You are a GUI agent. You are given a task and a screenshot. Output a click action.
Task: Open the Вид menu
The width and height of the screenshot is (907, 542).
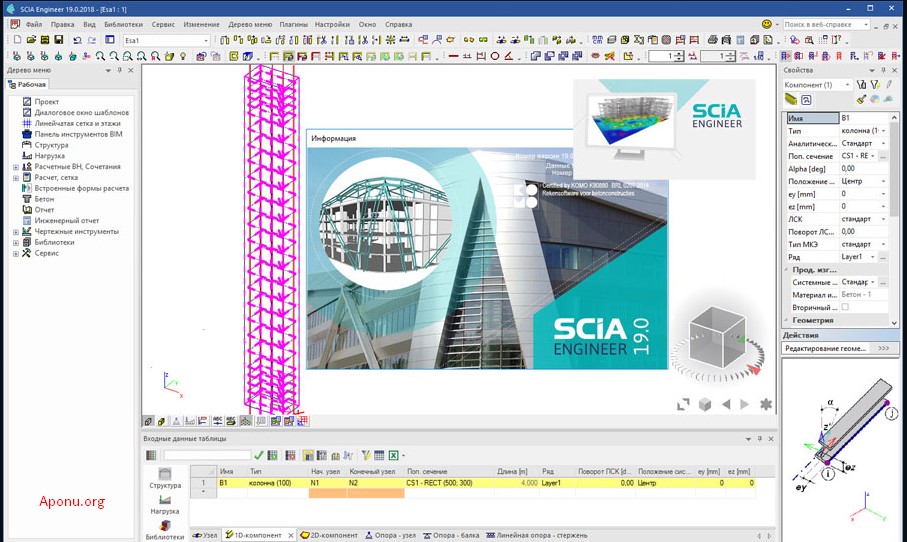pyautogui.click(x=89, y=24)
